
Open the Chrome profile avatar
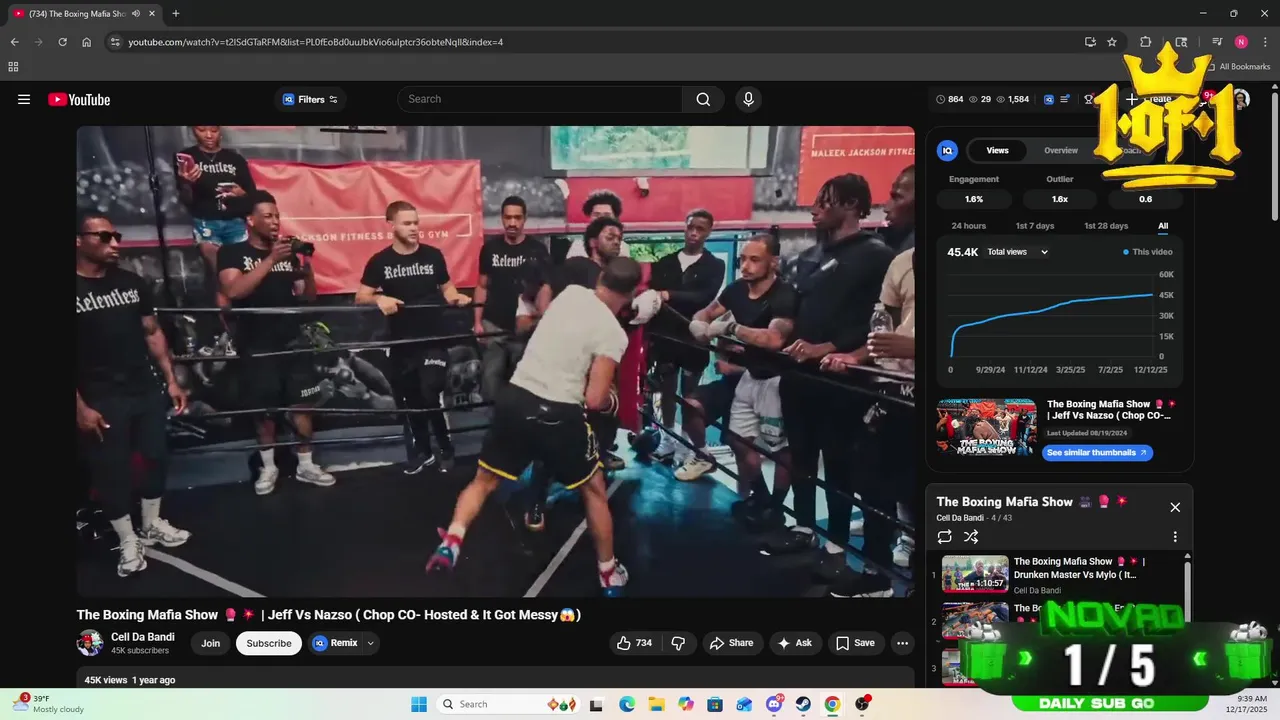click(1241, 42)
